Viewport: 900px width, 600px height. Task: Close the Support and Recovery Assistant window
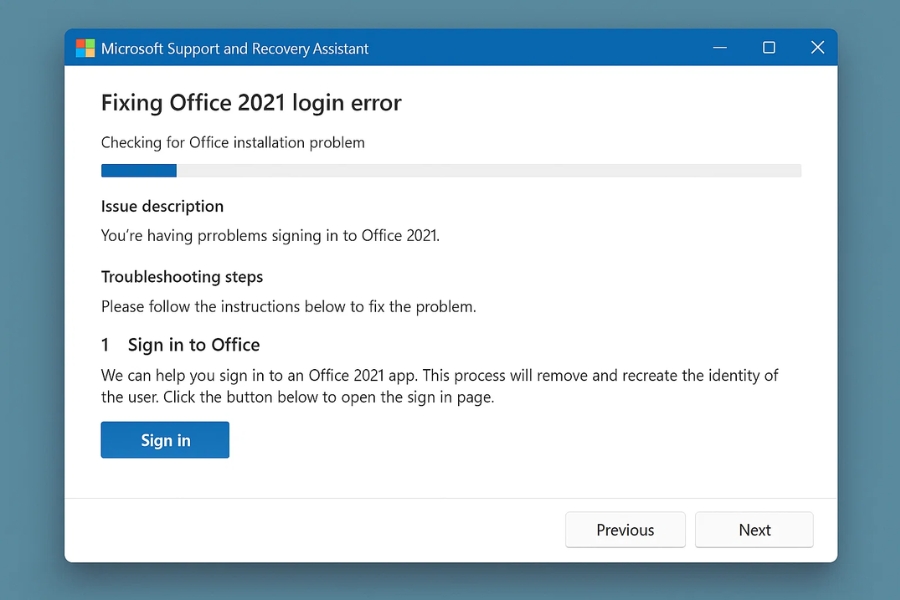coord(817,48)
